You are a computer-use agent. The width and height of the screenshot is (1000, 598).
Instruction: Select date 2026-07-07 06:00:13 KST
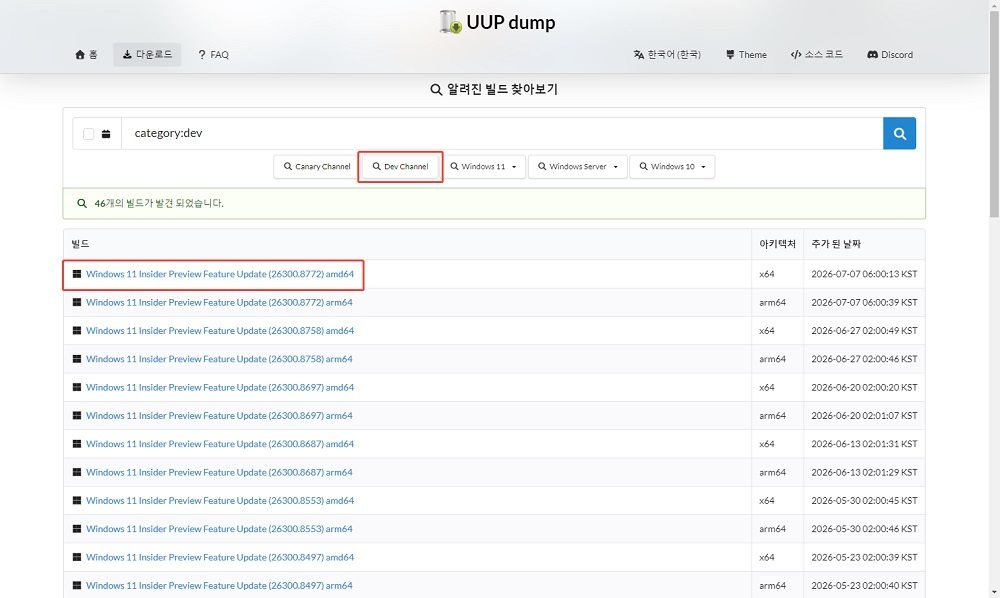pyautogui.click(x=864, y=274)
